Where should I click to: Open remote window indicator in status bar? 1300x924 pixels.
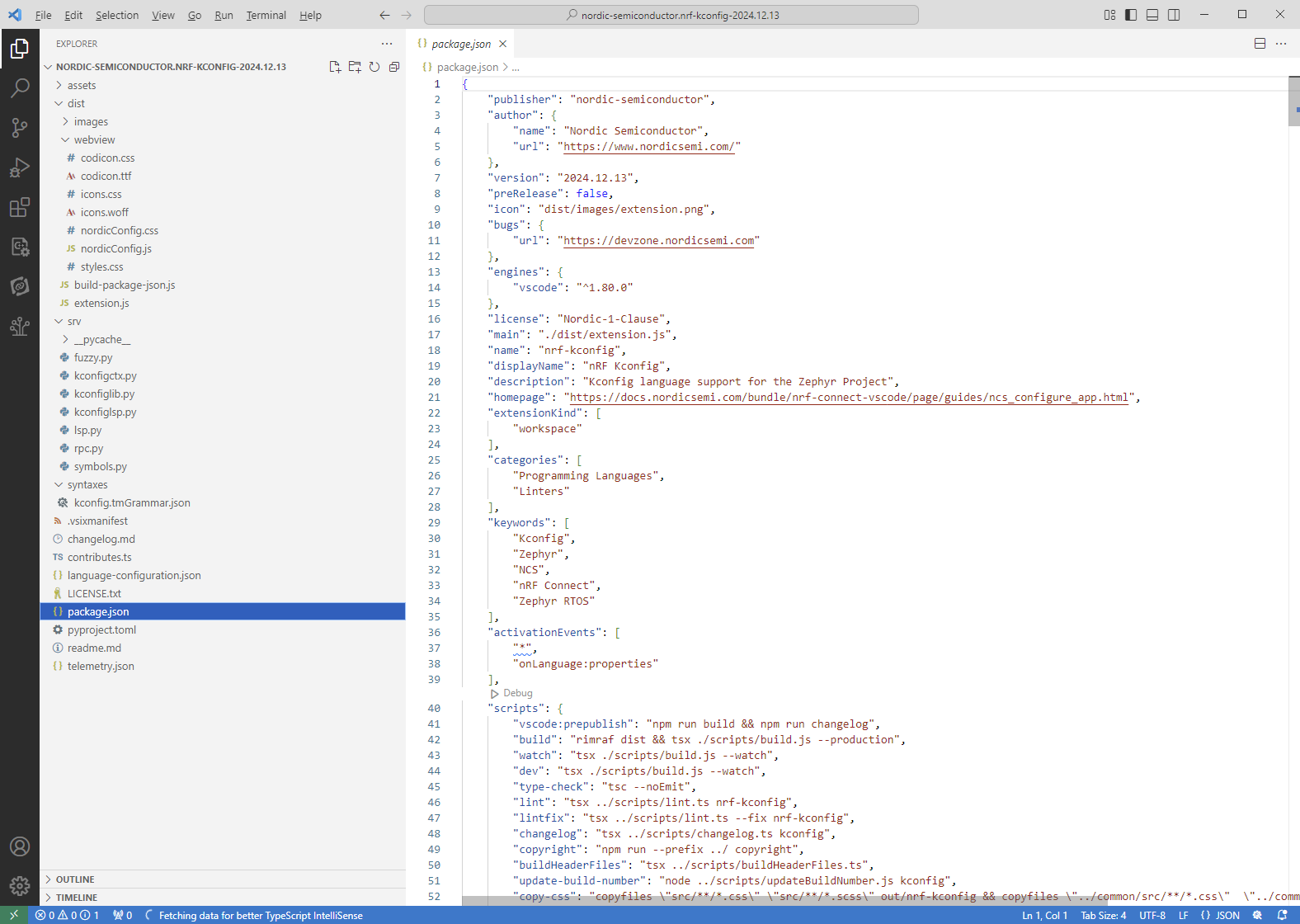coord(14,915)
